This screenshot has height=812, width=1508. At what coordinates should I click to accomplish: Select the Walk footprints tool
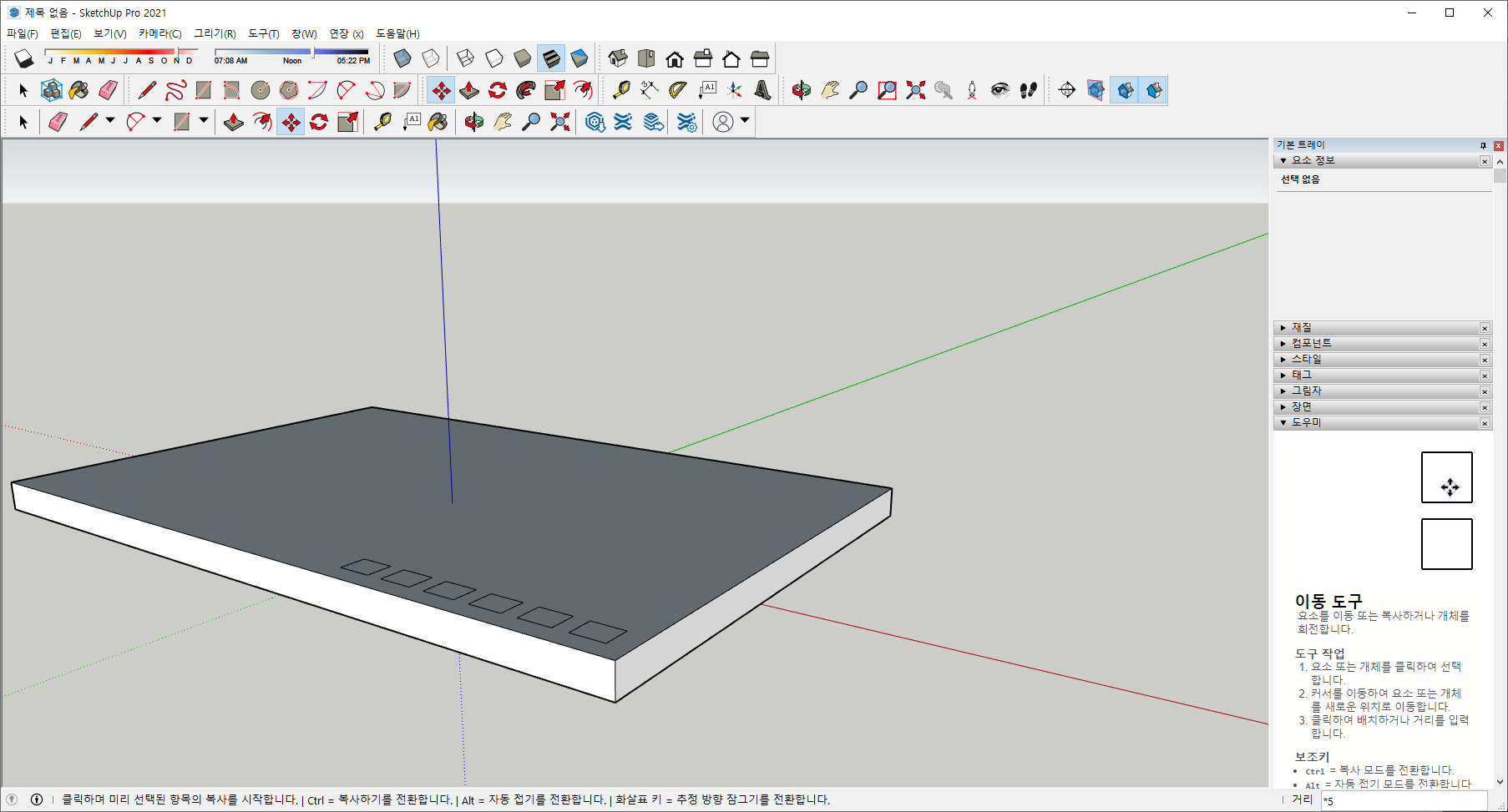tap(1029, 90)
